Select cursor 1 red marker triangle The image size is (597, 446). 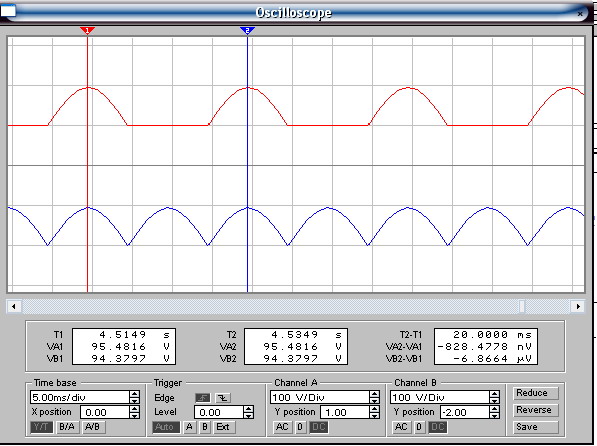[88, 30]
